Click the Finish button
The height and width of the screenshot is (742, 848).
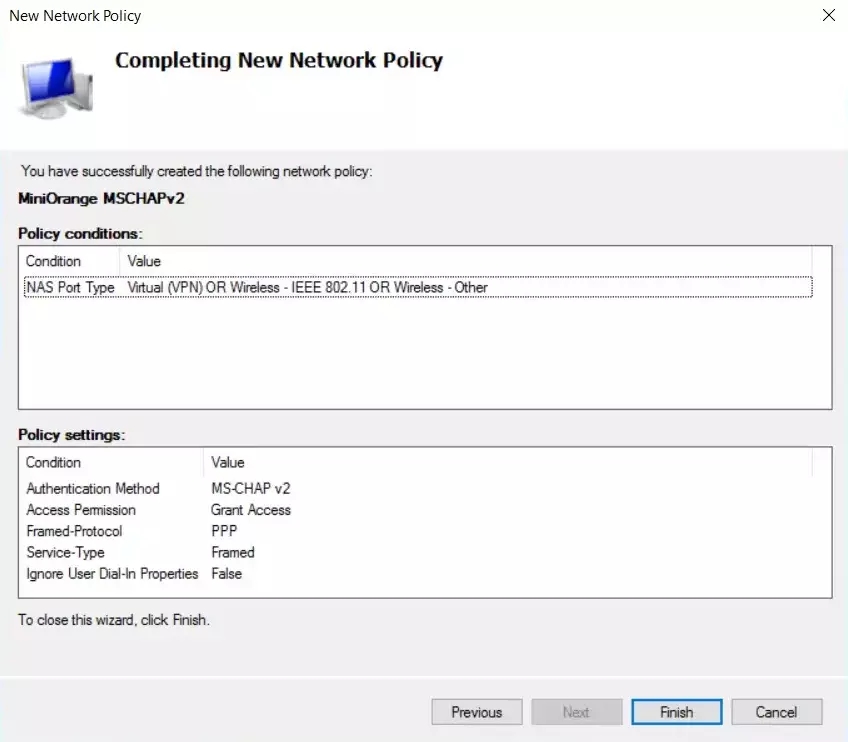(676, 712)
